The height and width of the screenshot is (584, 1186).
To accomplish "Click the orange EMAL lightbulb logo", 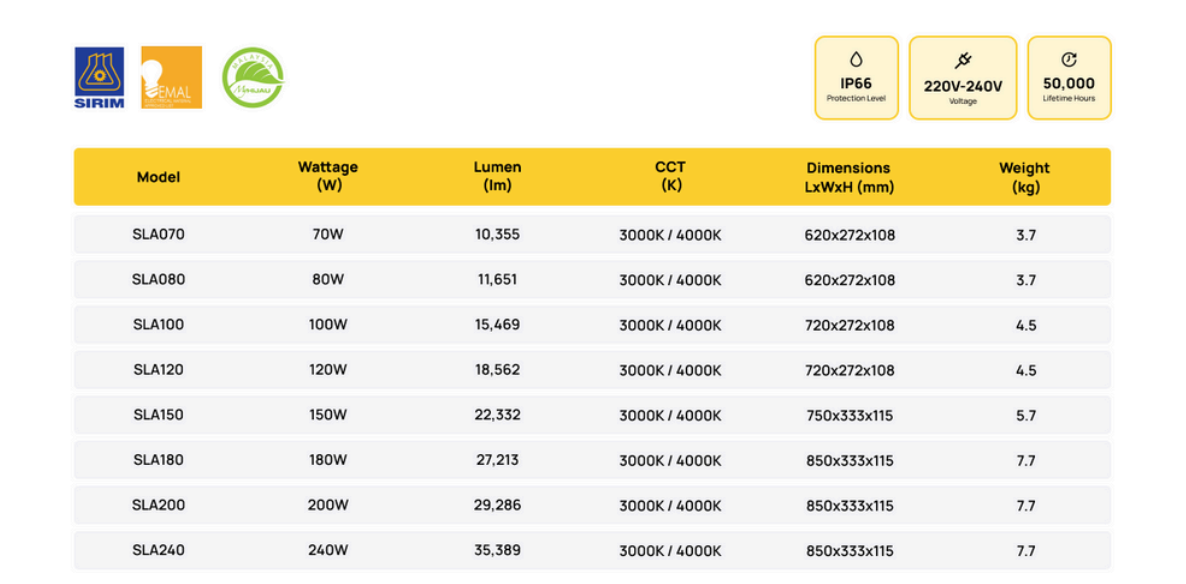I will click(171, 77).
